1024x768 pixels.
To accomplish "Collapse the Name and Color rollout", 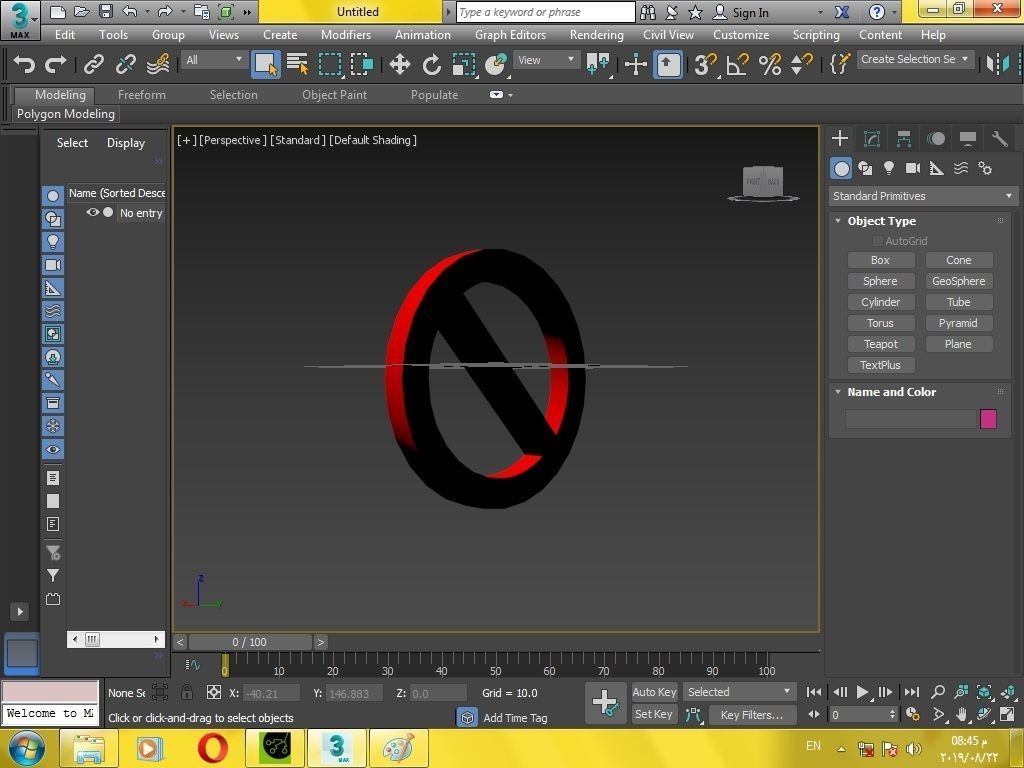I will (838, 392).
